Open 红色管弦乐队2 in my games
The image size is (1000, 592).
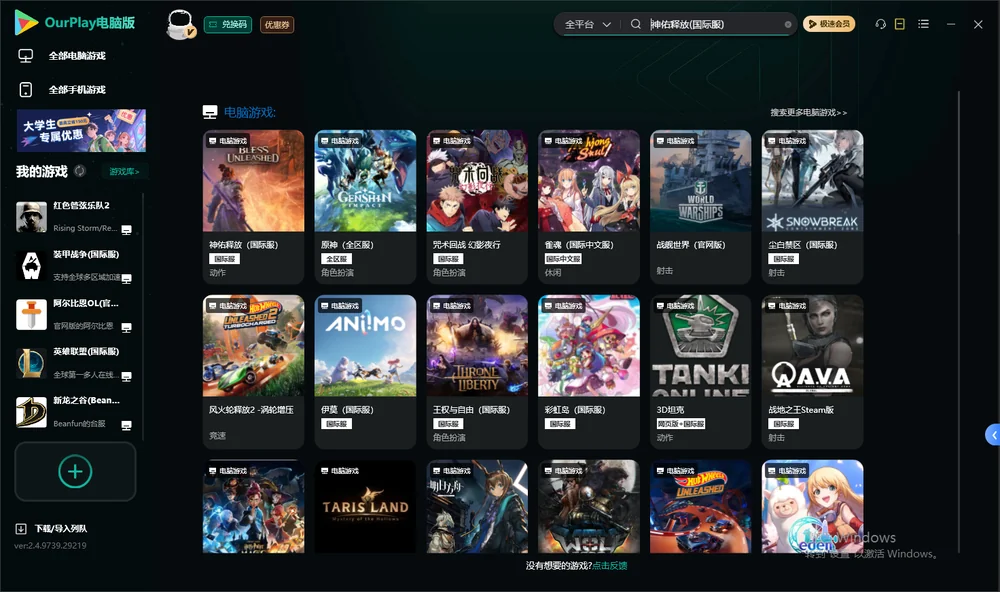(x=73, y=217)
